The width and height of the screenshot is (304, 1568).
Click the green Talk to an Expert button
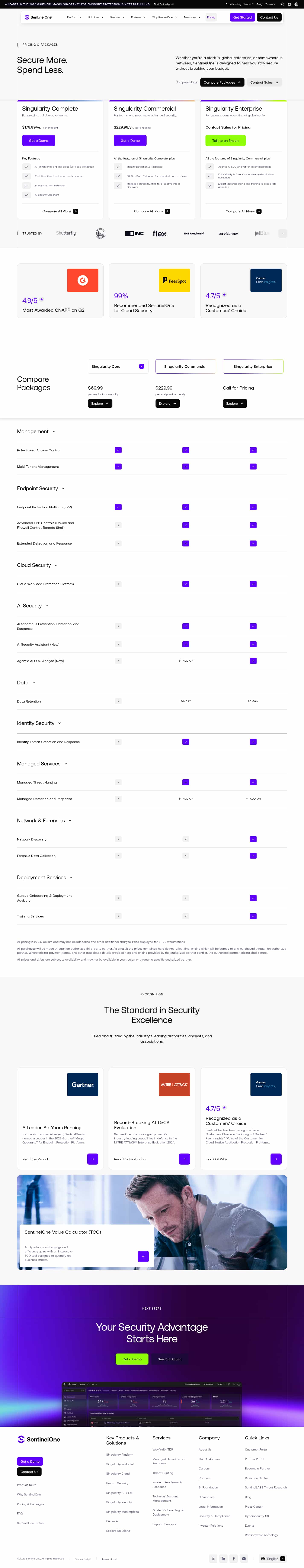[225, 141]
